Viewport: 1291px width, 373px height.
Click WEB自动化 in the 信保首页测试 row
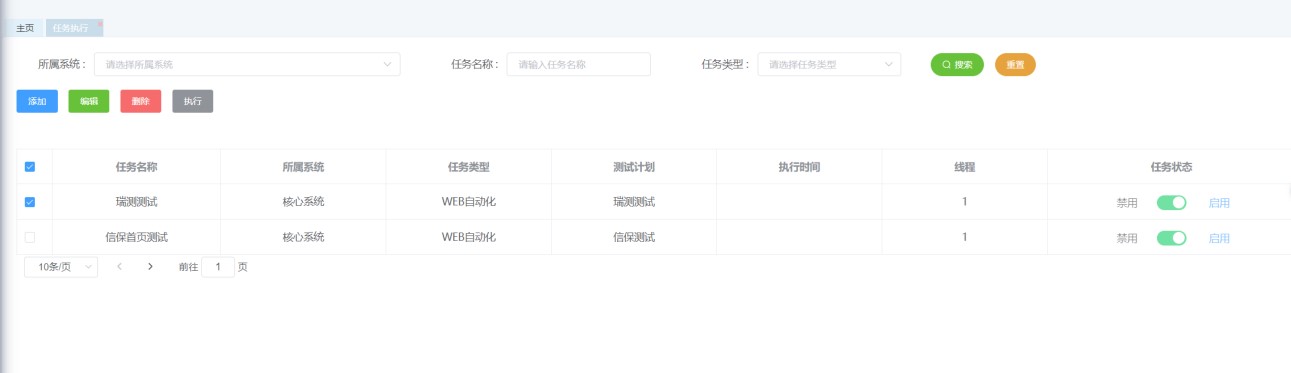coord(469,237)
